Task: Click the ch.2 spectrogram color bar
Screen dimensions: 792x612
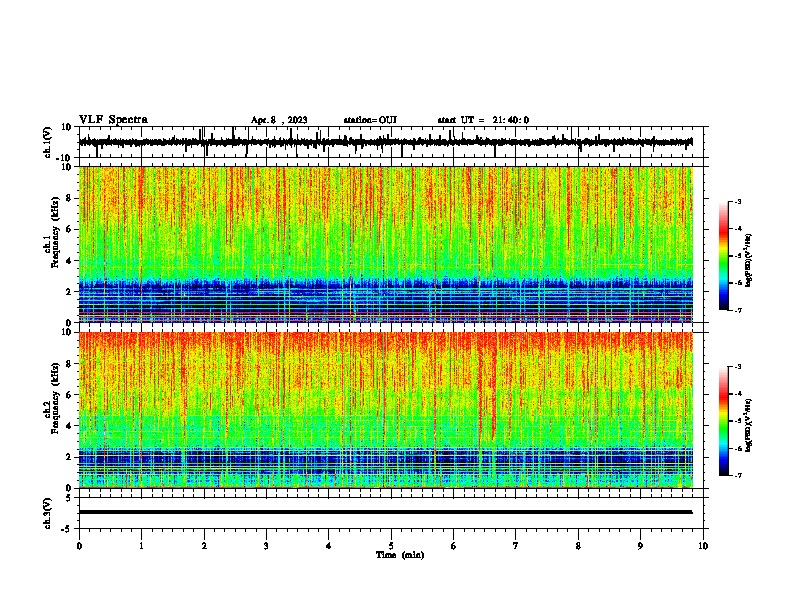Action: (x=723, y=421)
